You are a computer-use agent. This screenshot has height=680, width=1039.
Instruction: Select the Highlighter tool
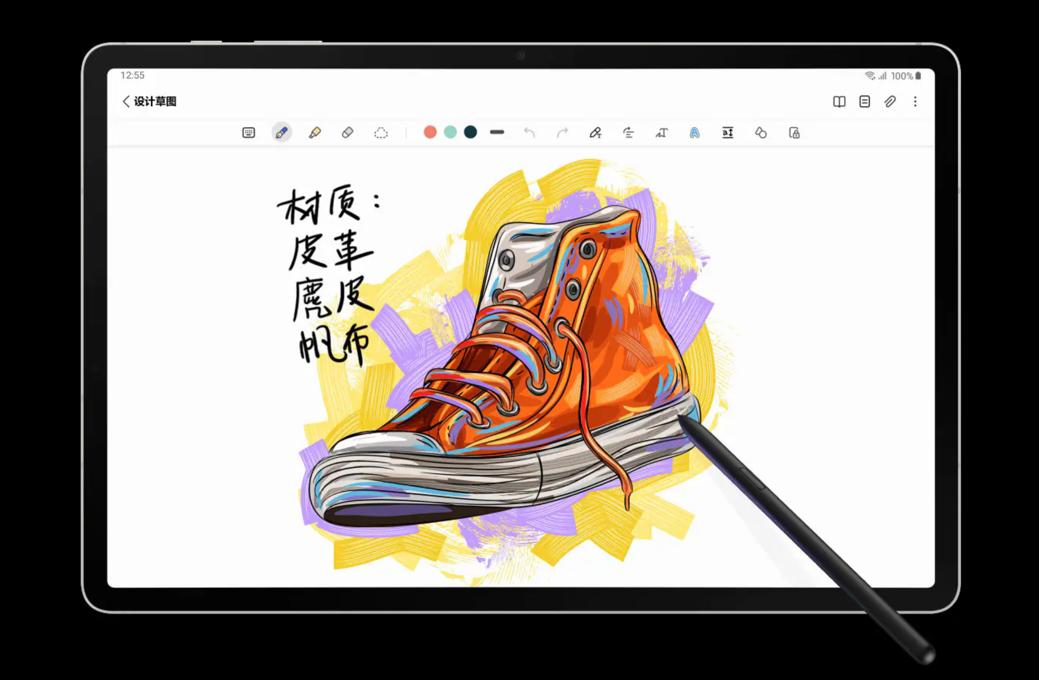pos(315,133)
